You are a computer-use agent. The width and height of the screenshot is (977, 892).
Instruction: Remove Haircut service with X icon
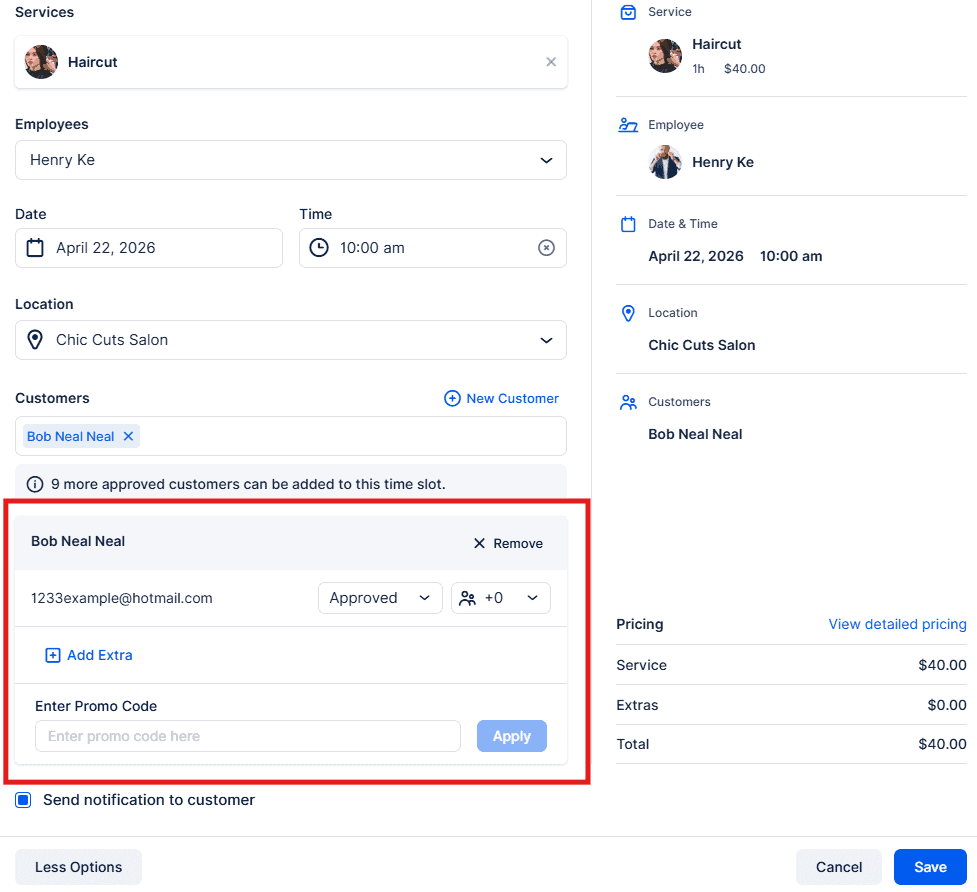pyautogui.click(x=551, y=62)
